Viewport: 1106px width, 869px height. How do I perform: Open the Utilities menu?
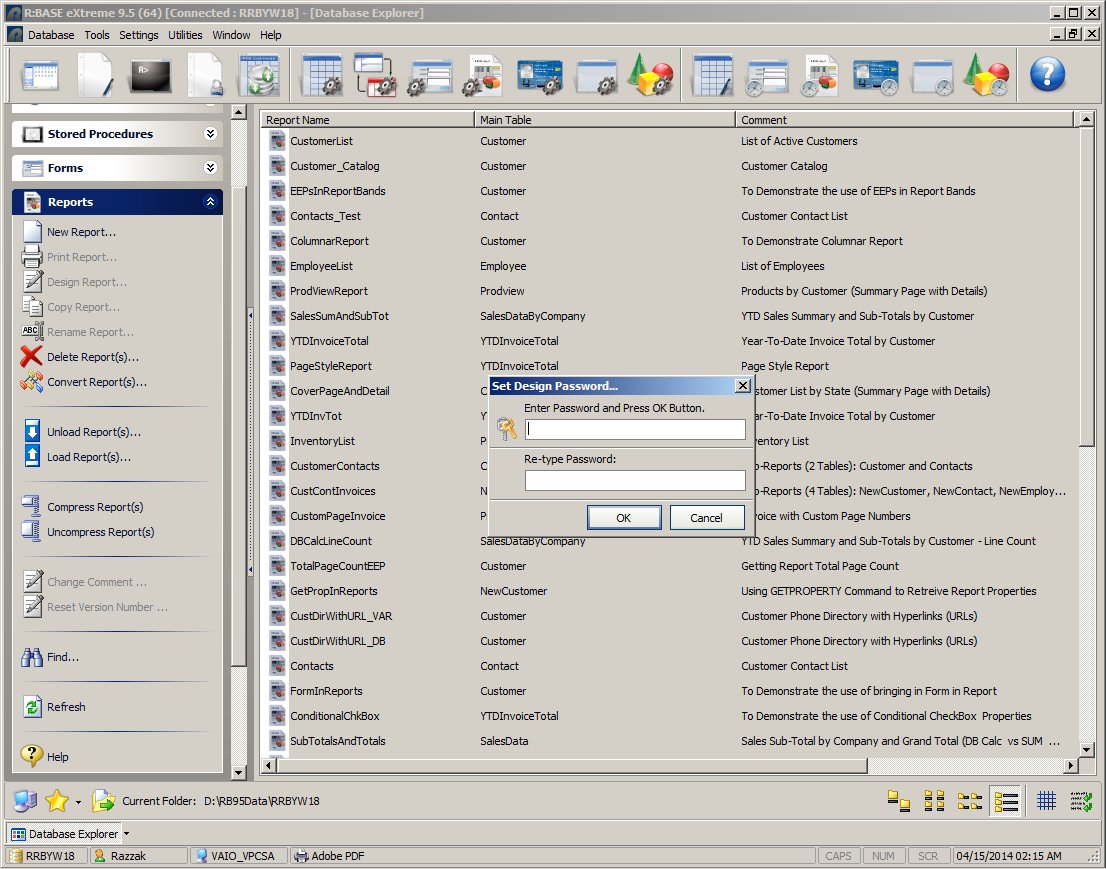coord(185,35)
